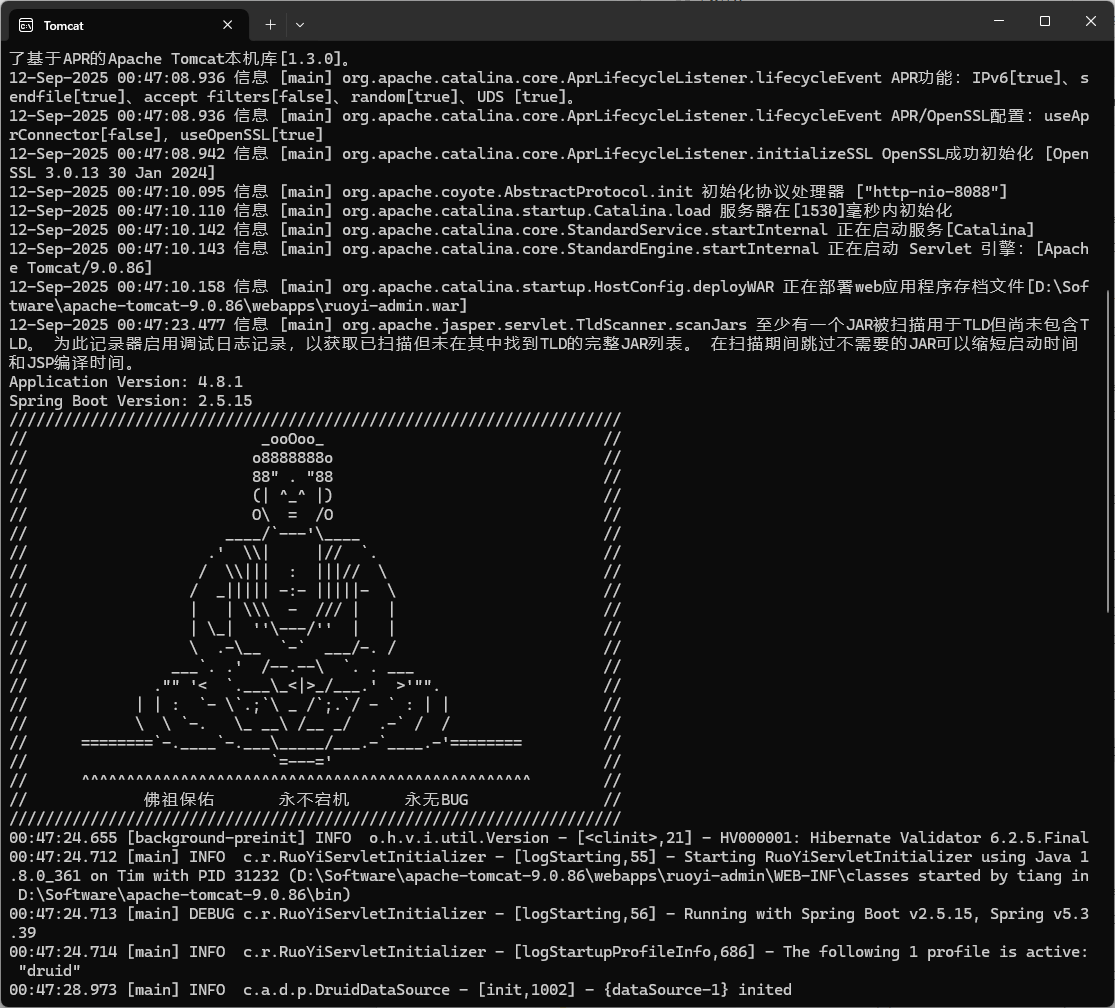Screen dimensions: 1115x1008
Task: Click the "ruoyi-admin.war]" deployment text
Action: click(x=397, y=306)
